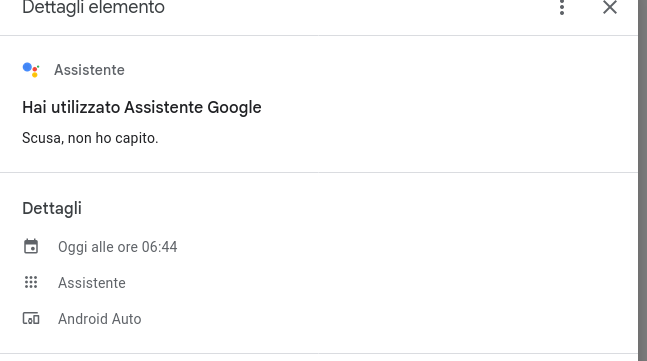Click the divider line above the Dettagli heading
This screenshot has height=361, width=647.
click(319, 172)
